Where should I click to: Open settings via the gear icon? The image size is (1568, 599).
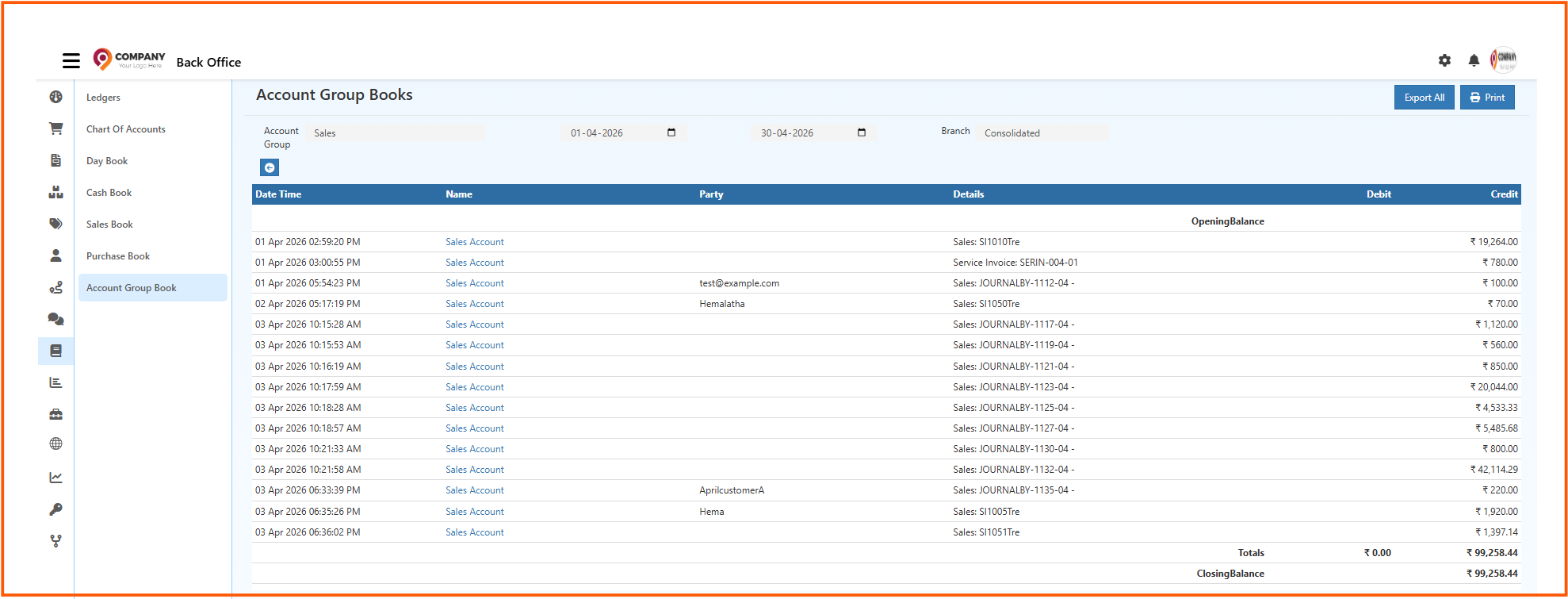coord(1444,60)
